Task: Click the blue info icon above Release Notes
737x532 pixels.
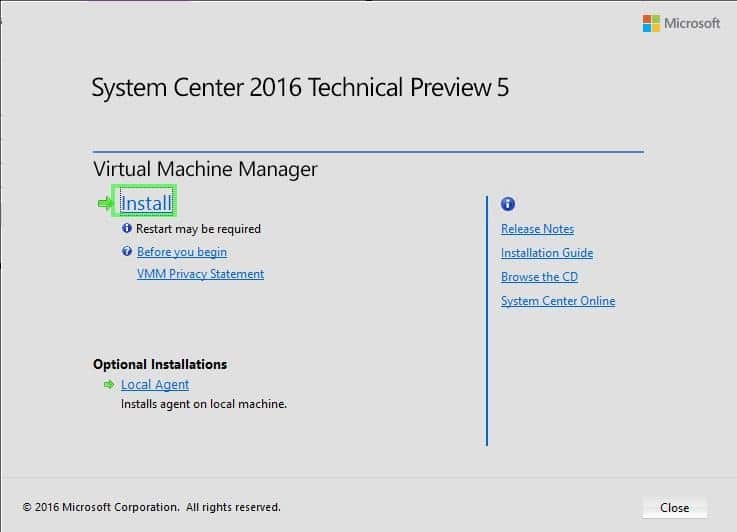Action: pyautogui.click(x=508, y=204)
